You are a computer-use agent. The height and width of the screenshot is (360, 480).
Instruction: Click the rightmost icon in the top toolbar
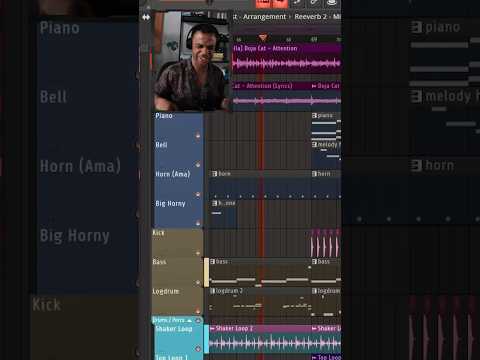click(332, 3)
